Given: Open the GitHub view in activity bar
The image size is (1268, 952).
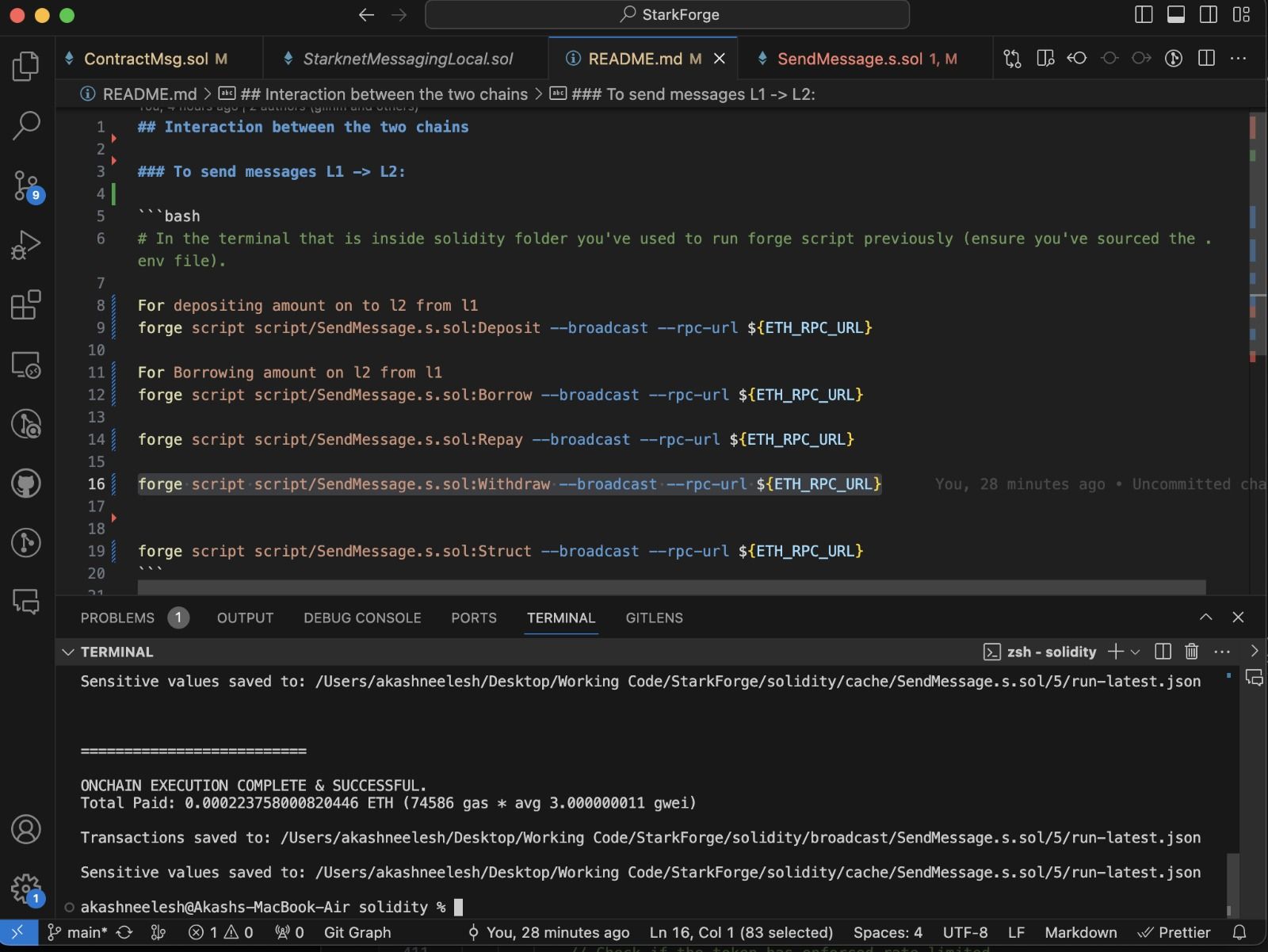Looking at the screenshot, I should [x=25, y=483].
